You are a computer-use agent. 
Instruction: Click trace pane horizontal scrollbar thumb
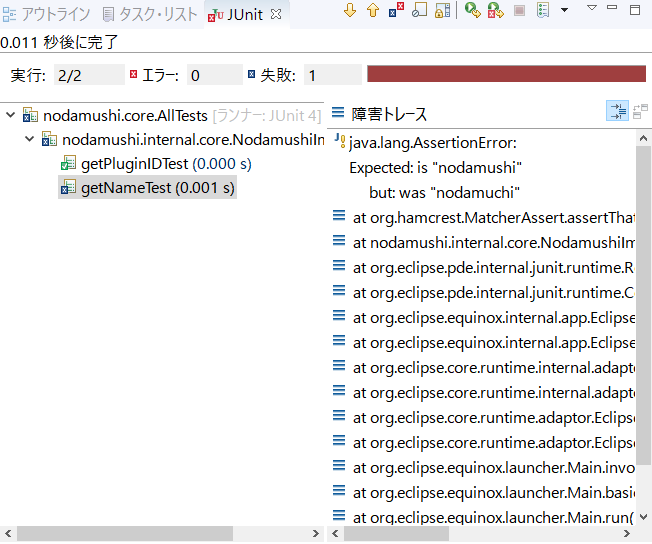click(x=397, y=533)
